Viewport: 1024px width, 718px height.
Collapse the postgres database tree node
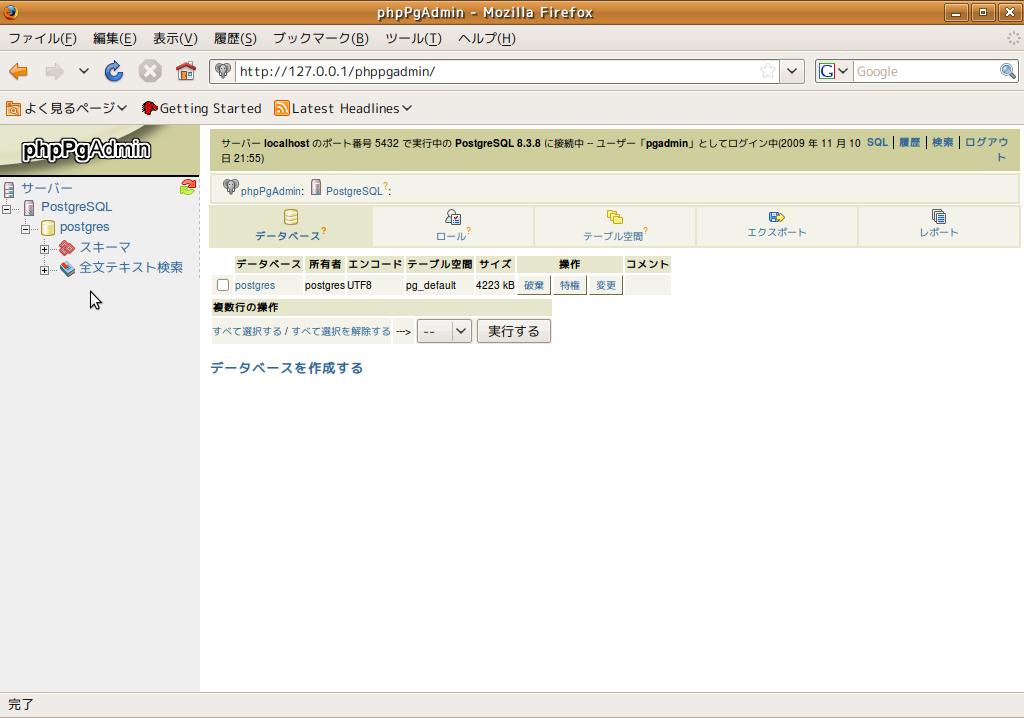[25, 229]
